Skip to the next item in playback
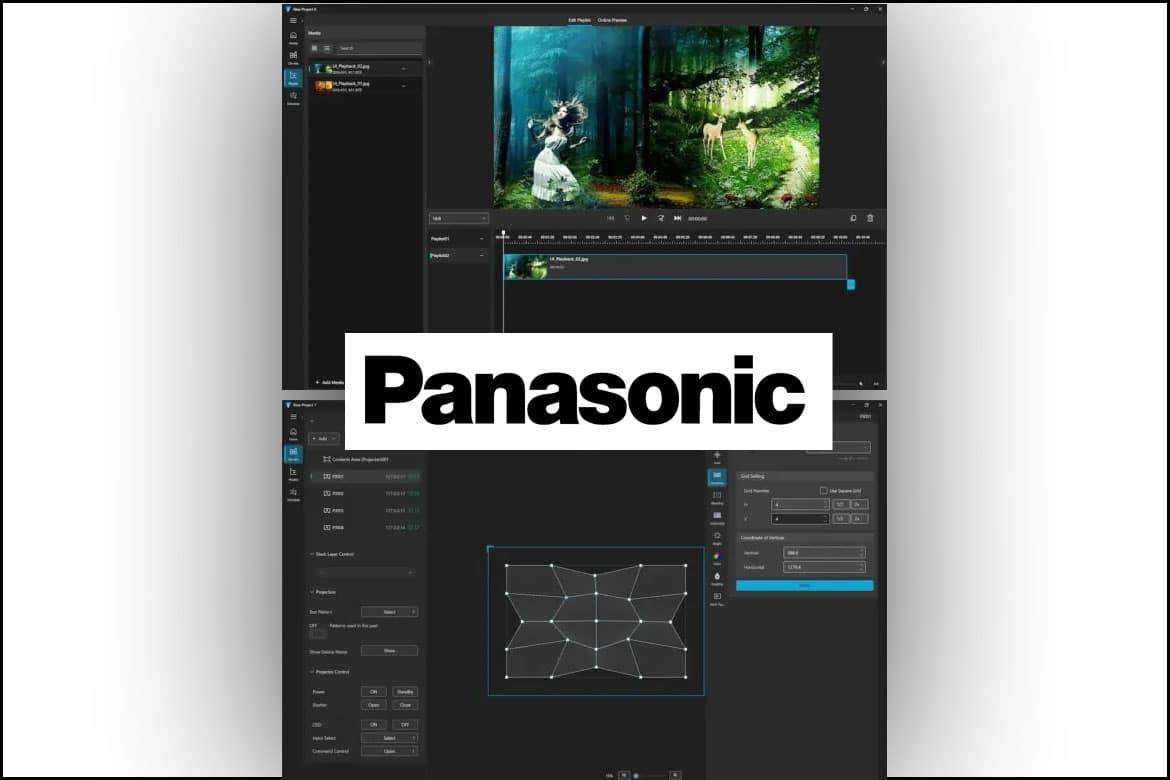Viewport: 1170px width, 780px height. pos(677,218)
